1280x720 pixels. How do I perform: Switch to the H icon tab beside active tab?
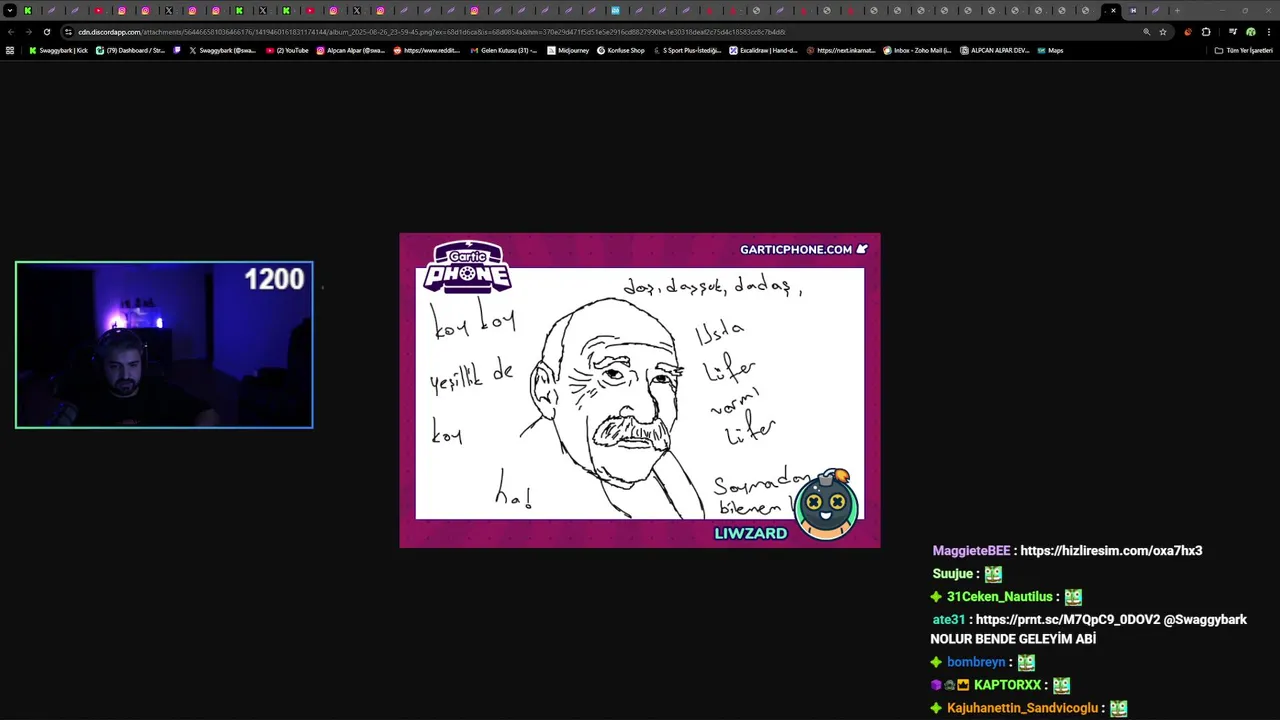click(1133, 10)
